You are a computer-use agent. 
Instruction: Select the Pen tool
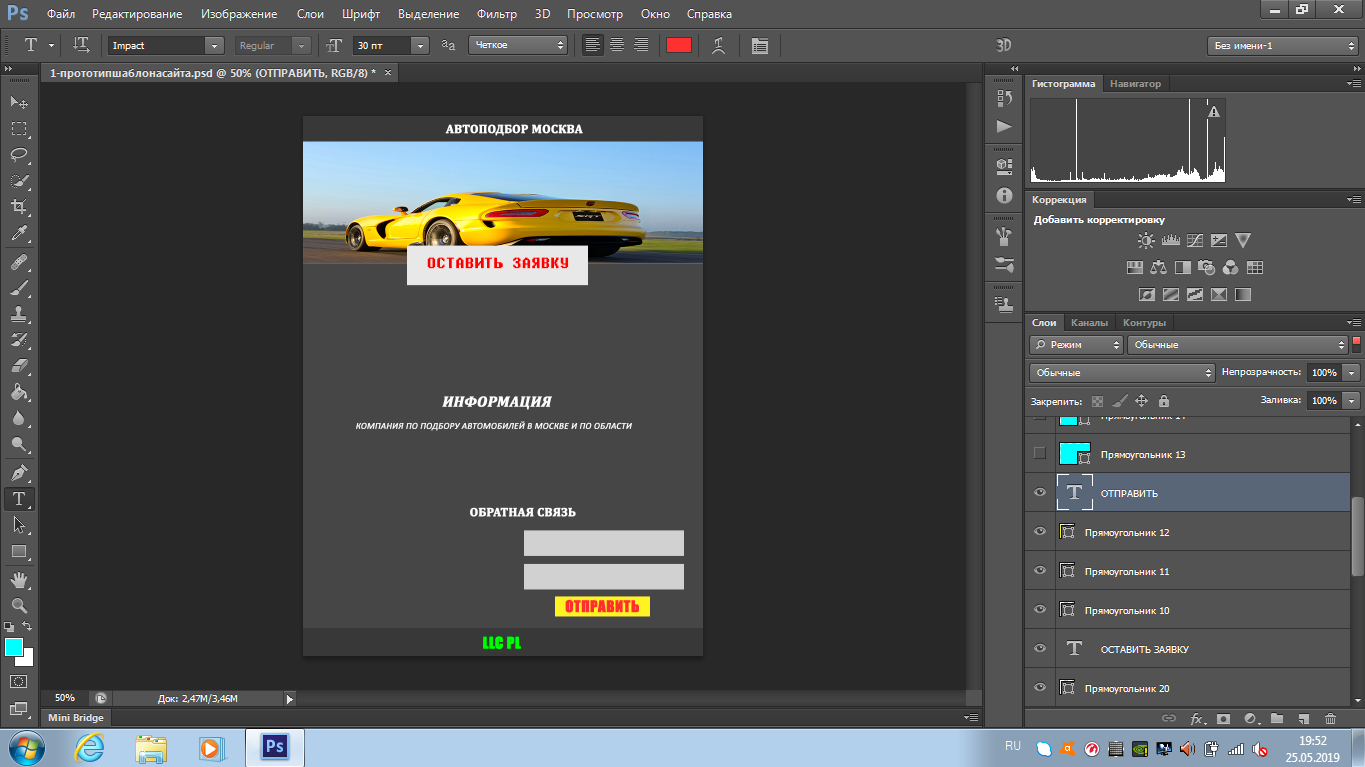(x=18, y=472)
